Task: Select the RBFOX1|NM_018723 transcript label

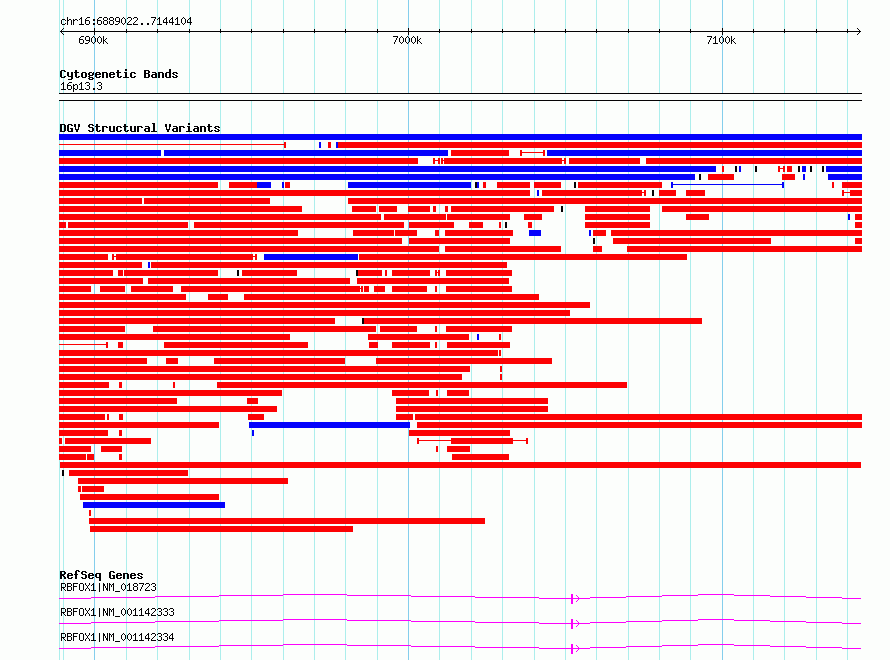Action: pos(108,587)
